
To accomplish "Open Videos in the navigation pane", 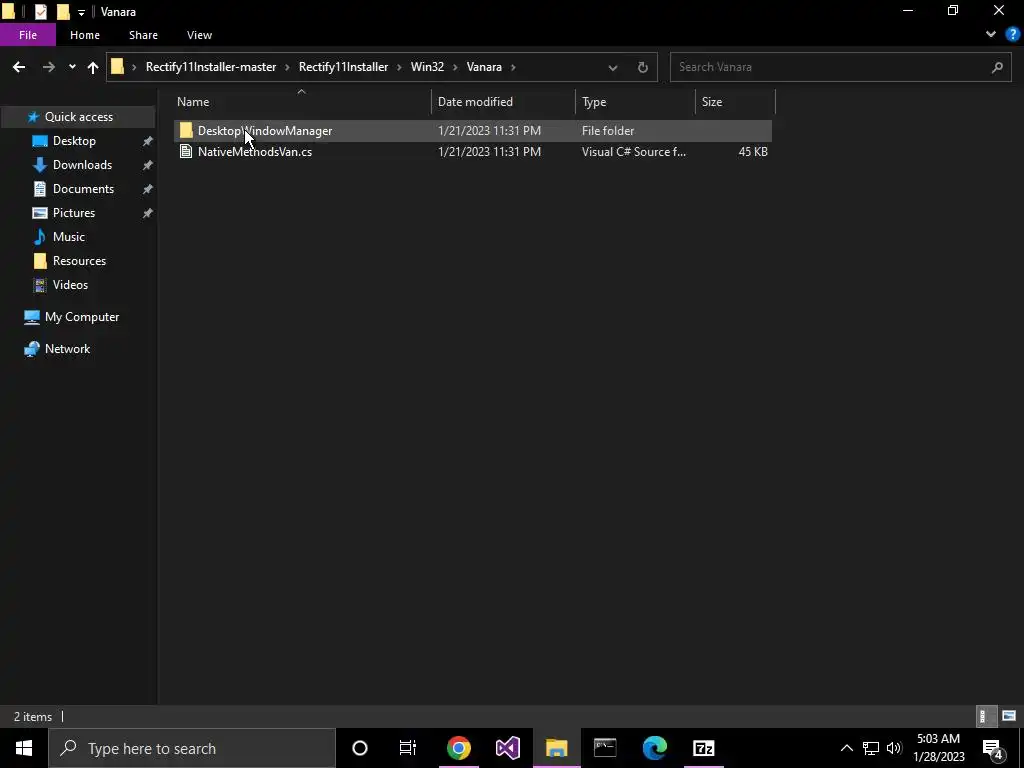I will [70, 285].
